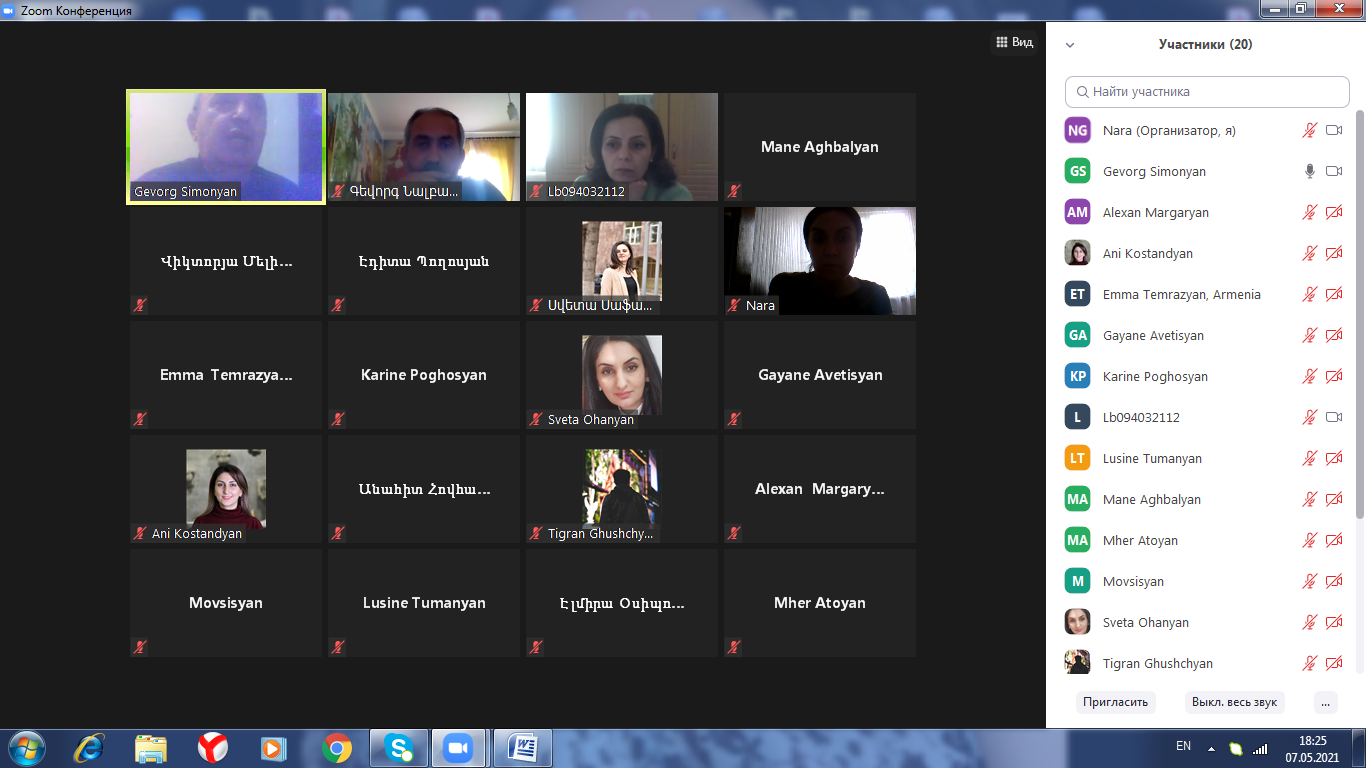Click Karine Poghosyan's disabled camera icon
This screenshot has height=768, width=1366.
click(1333, 376)
